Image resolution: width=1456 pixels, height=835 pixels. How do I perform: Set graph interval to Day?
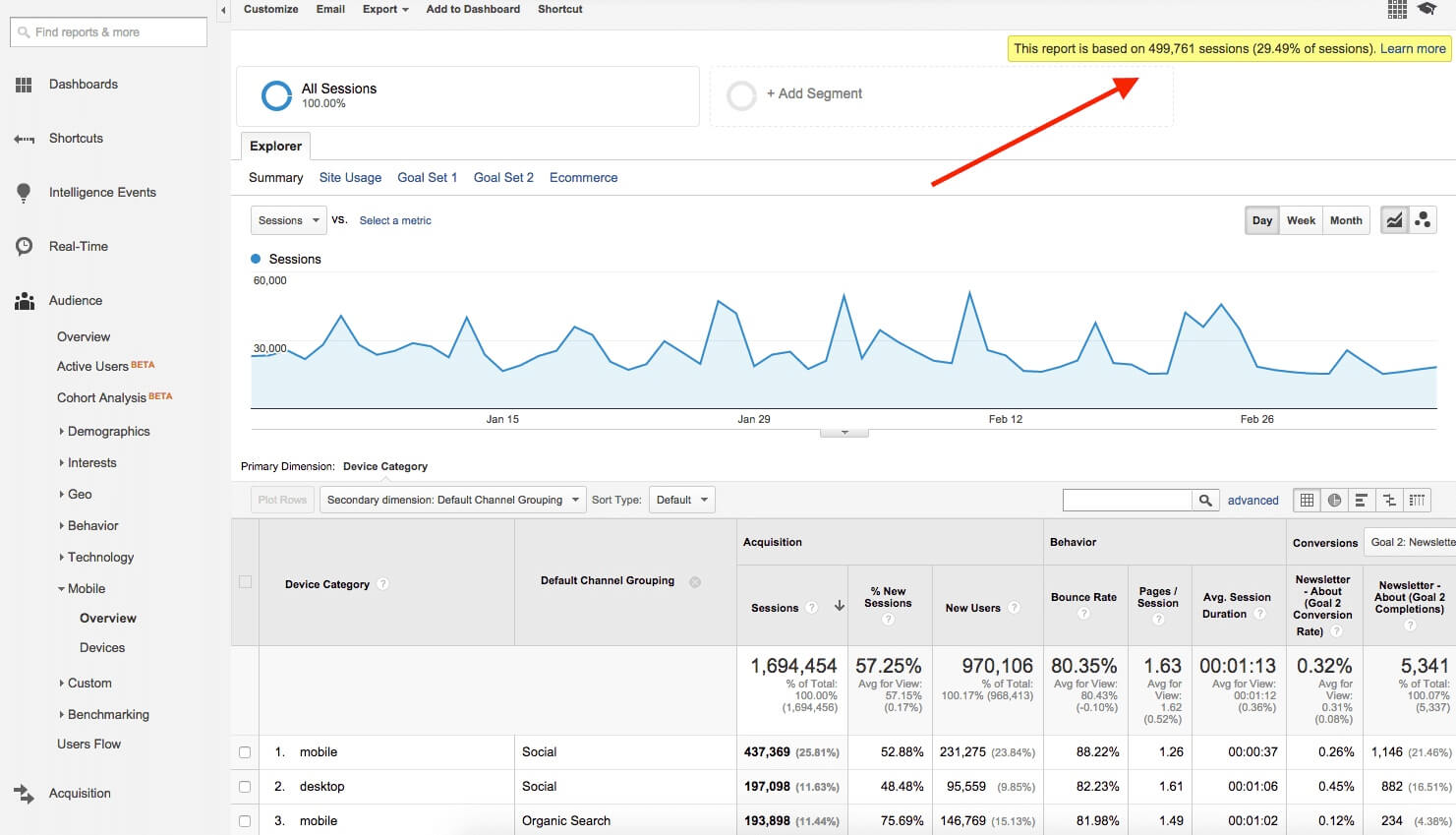click(x=1262, y=220)
